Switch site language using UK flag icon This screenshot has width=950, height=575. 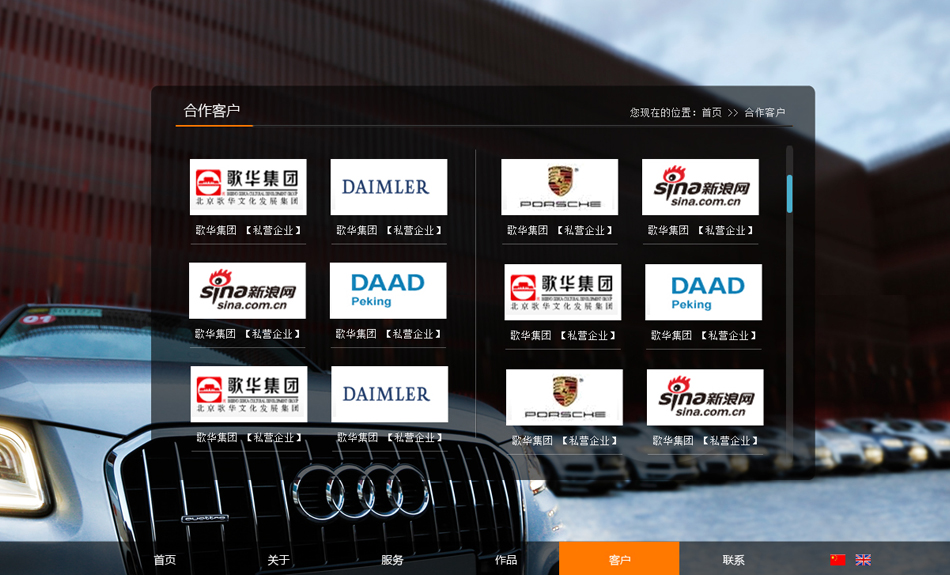point(863,560)
